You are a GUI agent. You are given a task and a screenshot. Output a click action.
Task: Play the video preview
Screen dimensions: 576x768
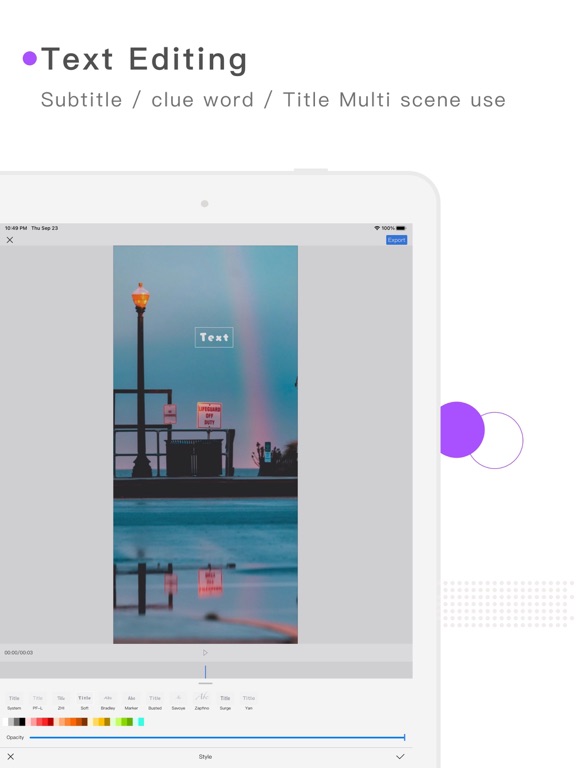(205, 652)
